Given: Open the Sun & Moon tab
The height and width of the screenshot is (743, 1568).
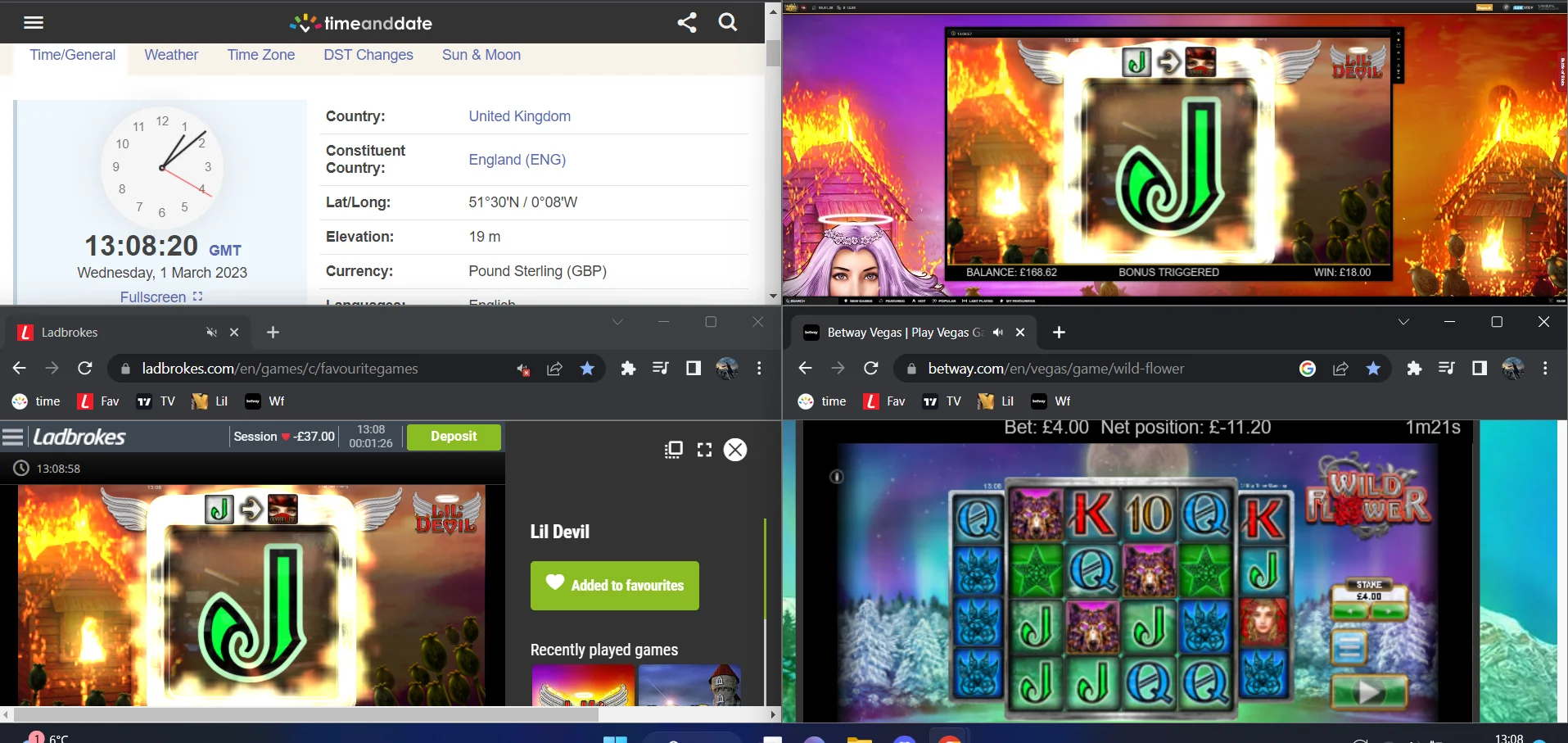Looking at the screenshot, I should point(481,55).
